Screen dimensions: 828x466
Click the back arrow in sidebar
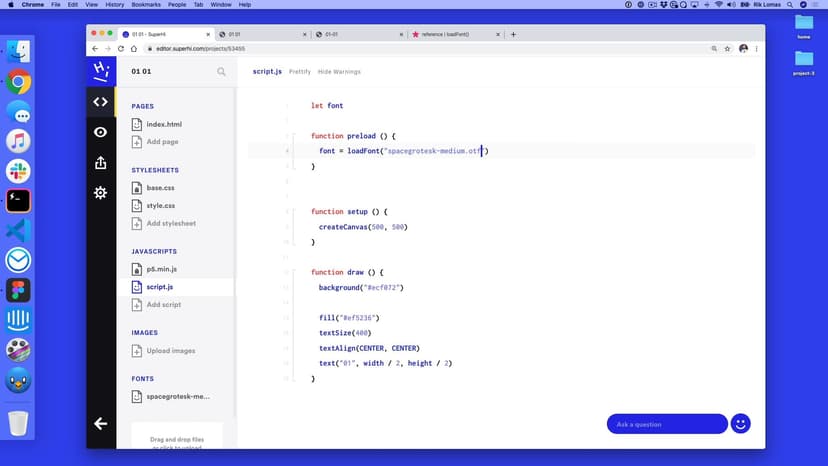[x=100, y=424]
